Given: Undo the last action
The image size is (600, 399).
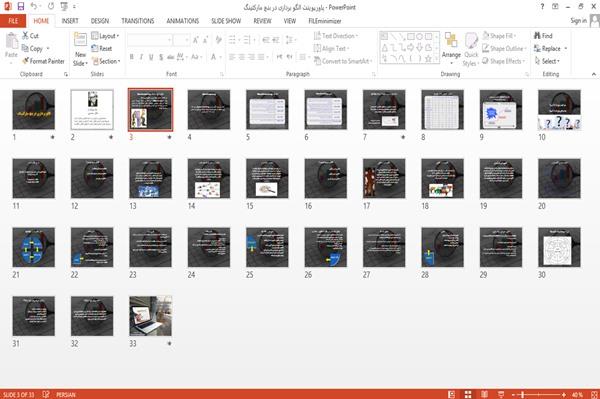Looking at the screenshot, I should (34, 7).
